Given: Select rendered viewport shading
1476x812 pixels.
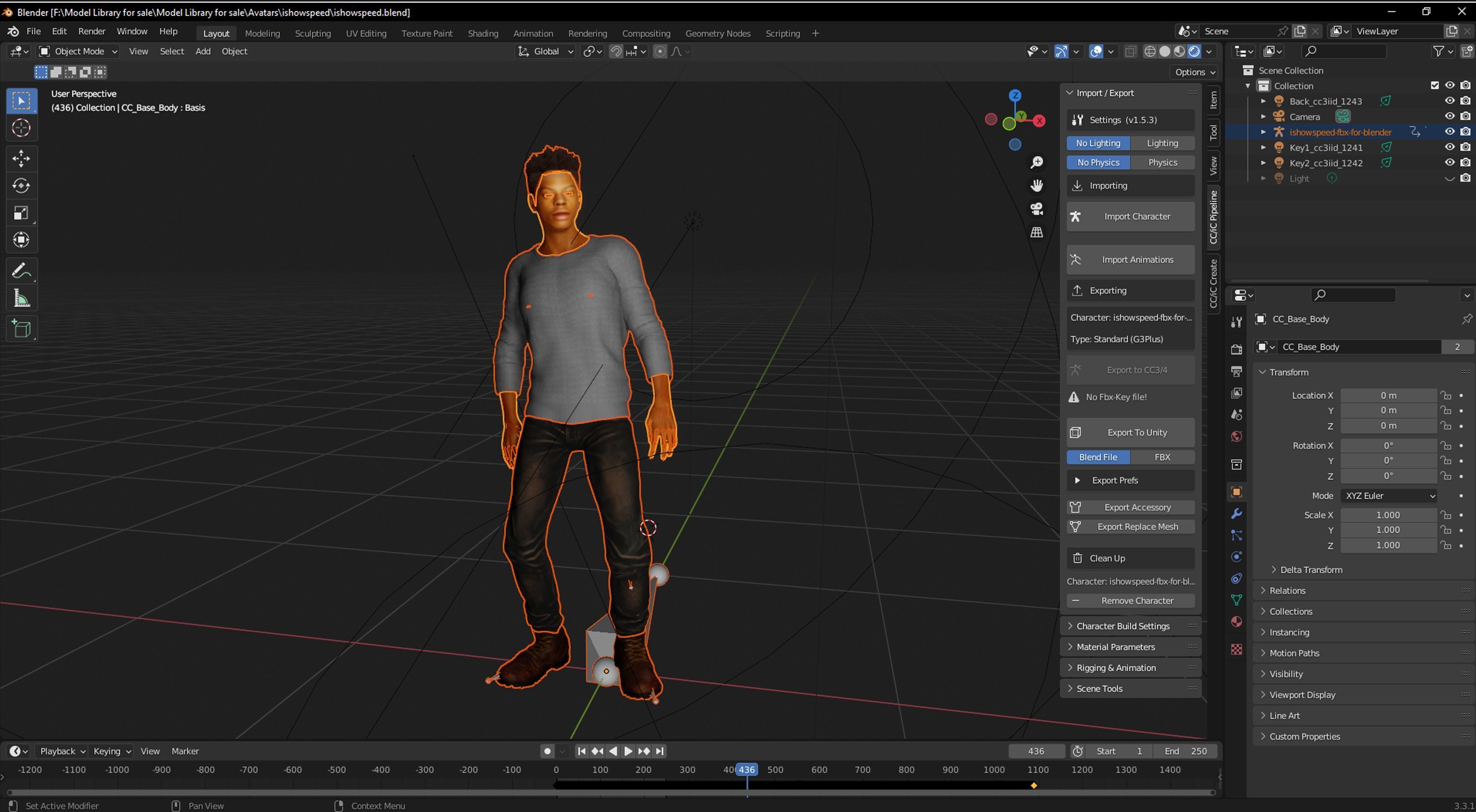Looking at the screenshot, I should coord(1194,52).
